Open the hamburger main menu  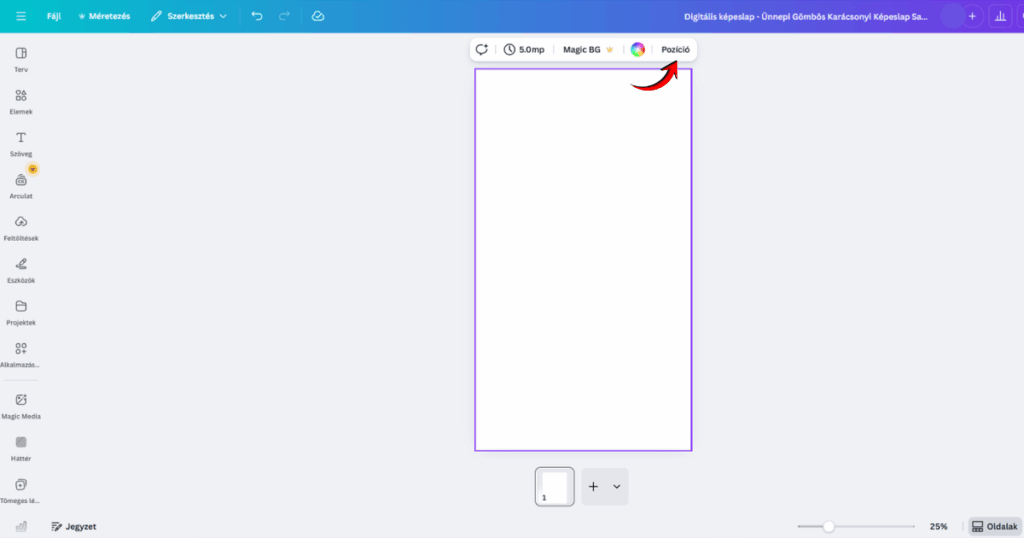click(x=21, y=16)
